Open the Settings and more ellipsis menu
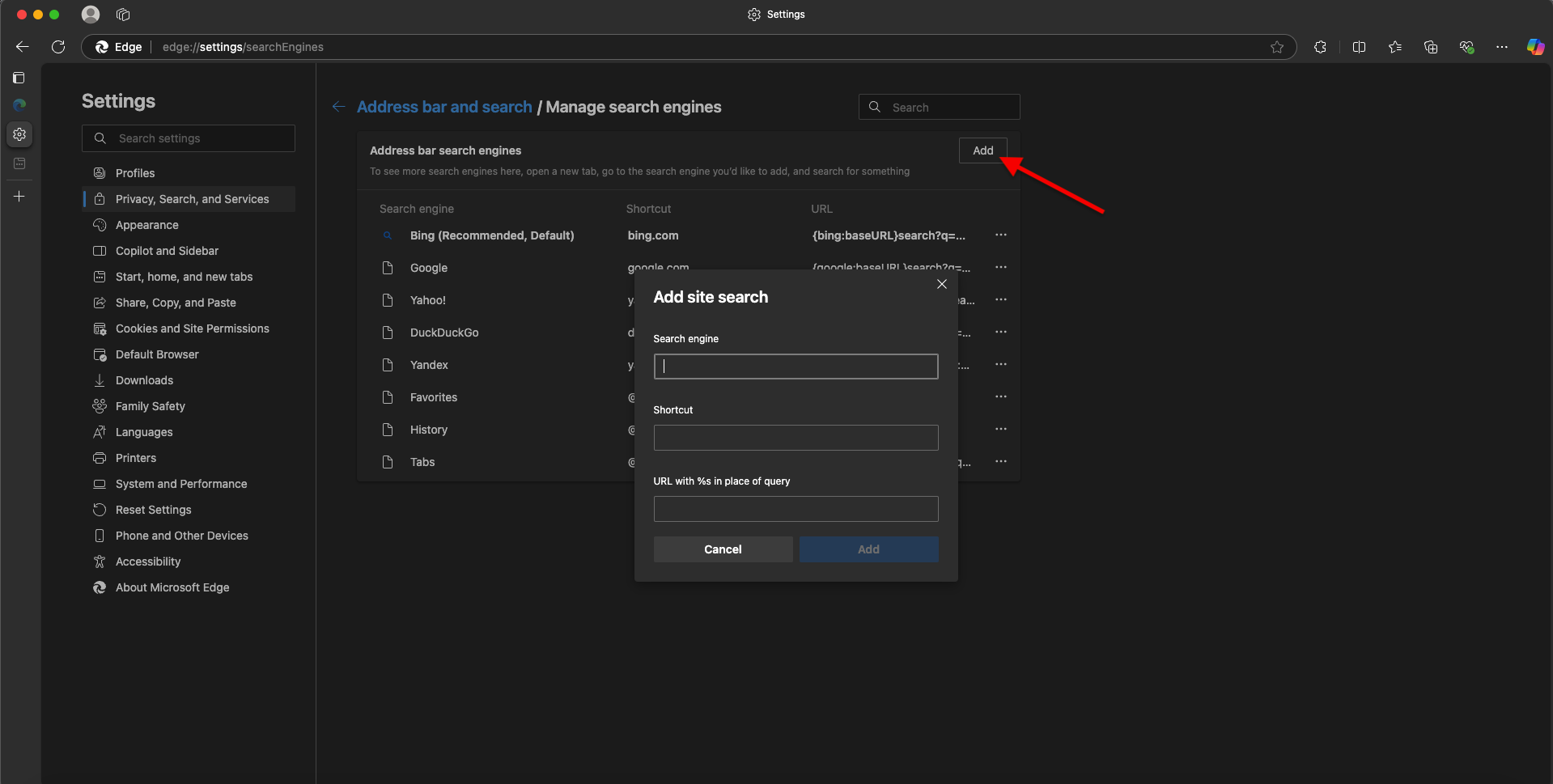 click(1502, 47)
